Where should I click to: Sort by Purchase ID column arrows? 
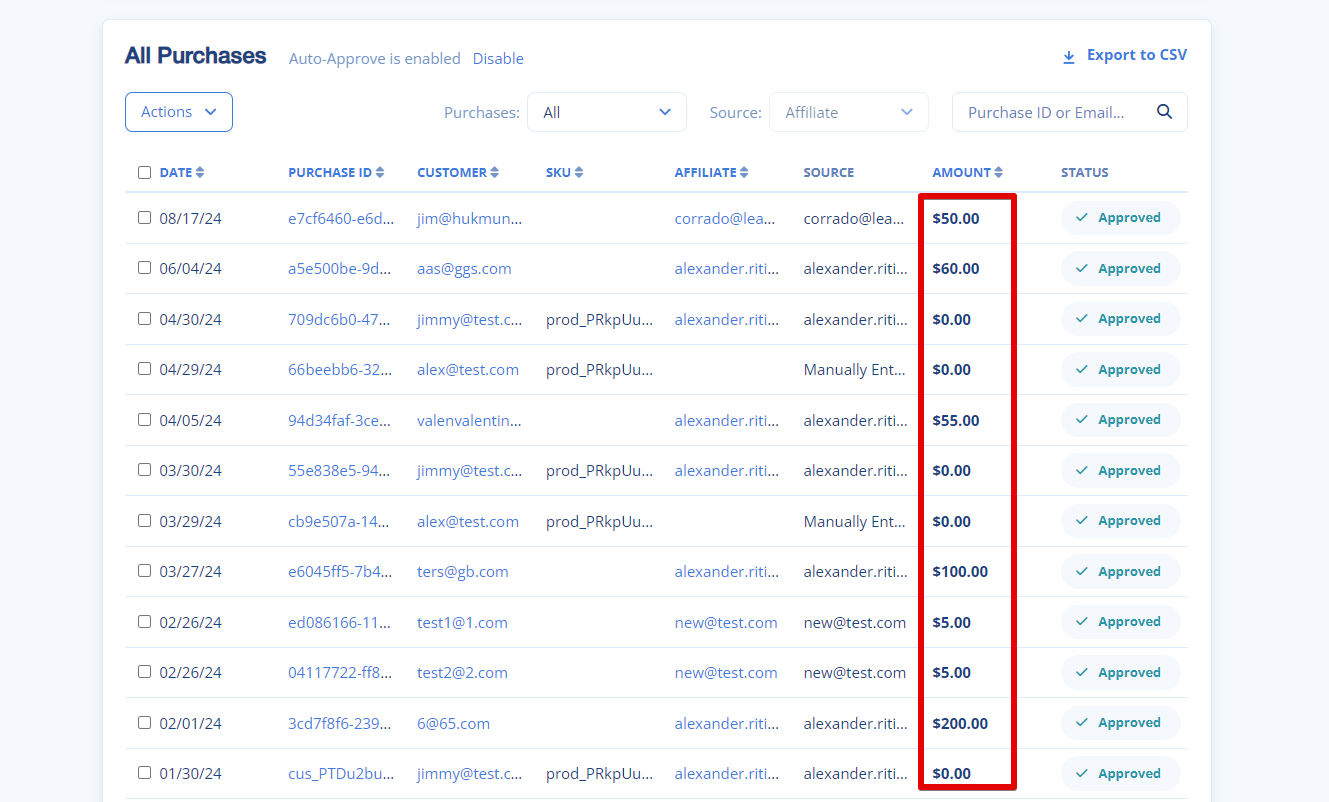(x=380, y=172)
